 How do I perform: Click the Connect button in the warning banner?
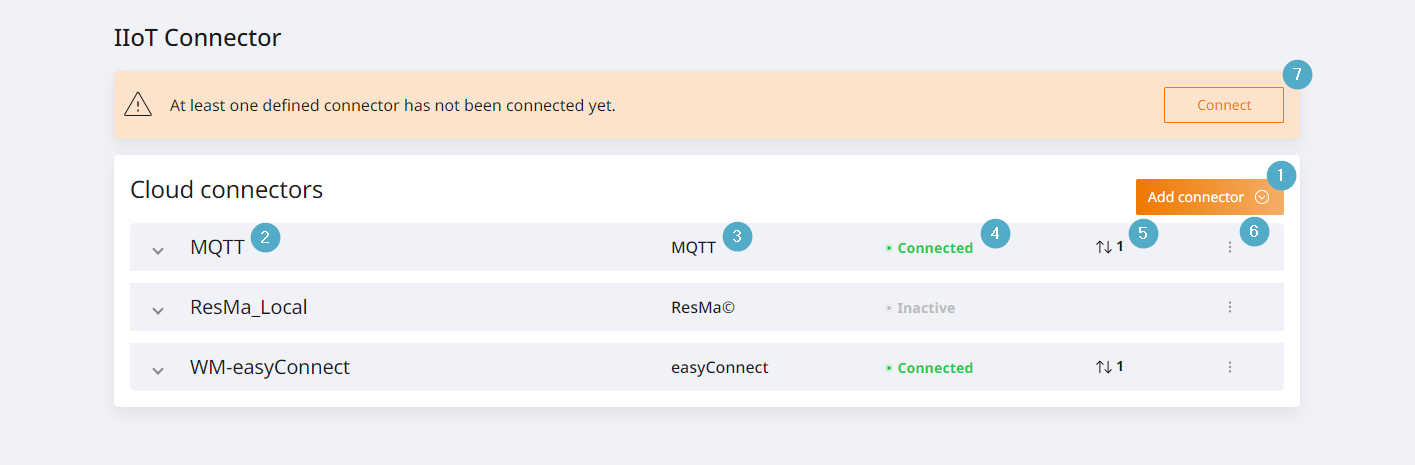[1224, 105]
